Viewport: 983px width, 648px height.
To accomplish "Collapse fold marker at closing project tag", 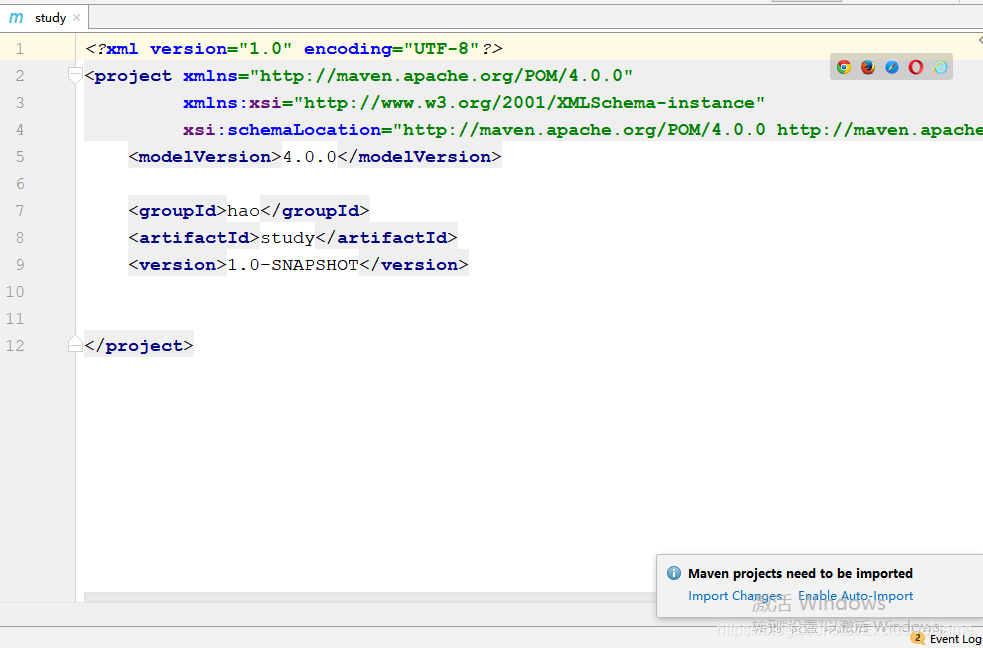I will click(75, 344).
